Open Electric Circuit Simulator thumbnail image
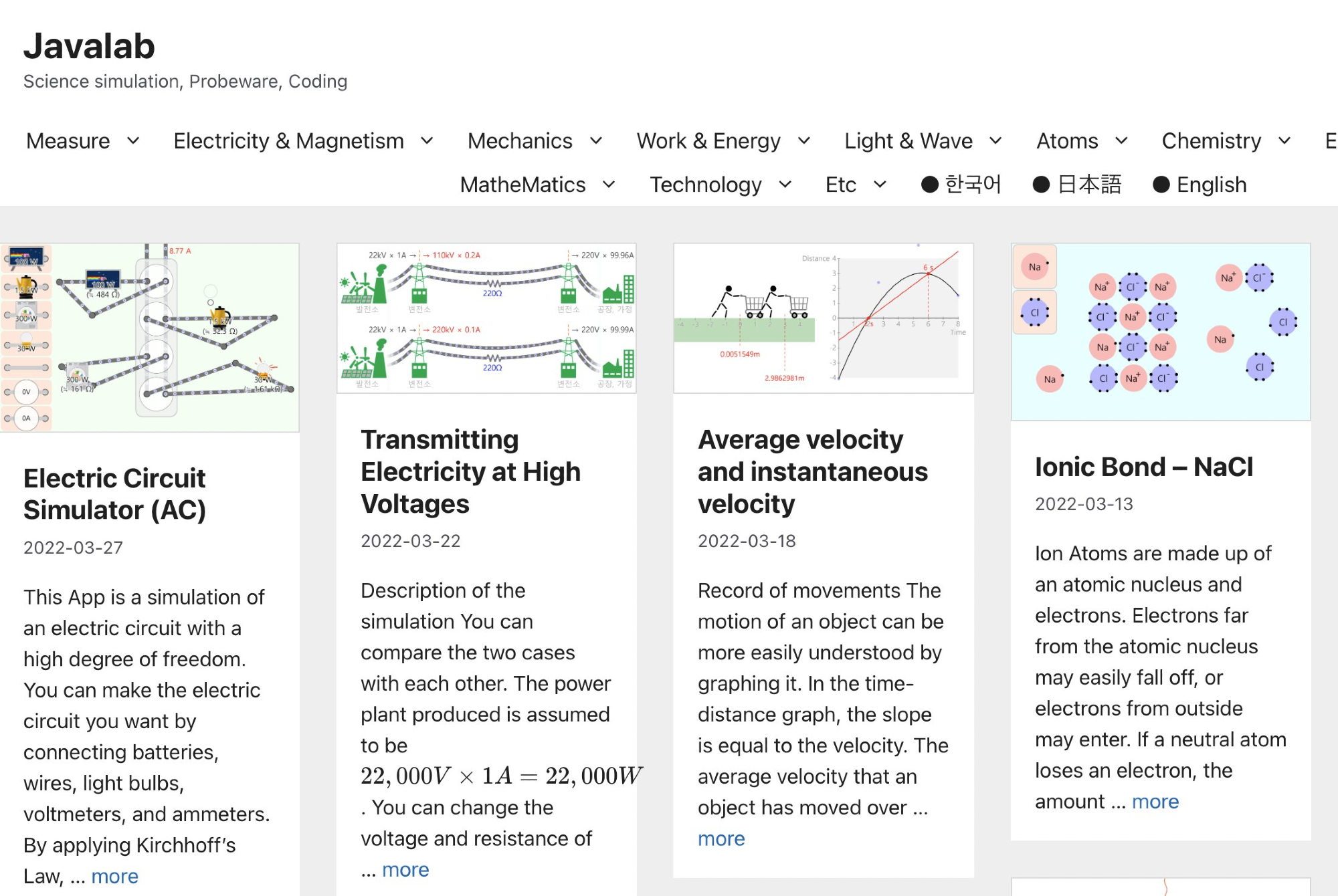The width and height of the screenshot is (1338, 896). [x=149, y=338]
